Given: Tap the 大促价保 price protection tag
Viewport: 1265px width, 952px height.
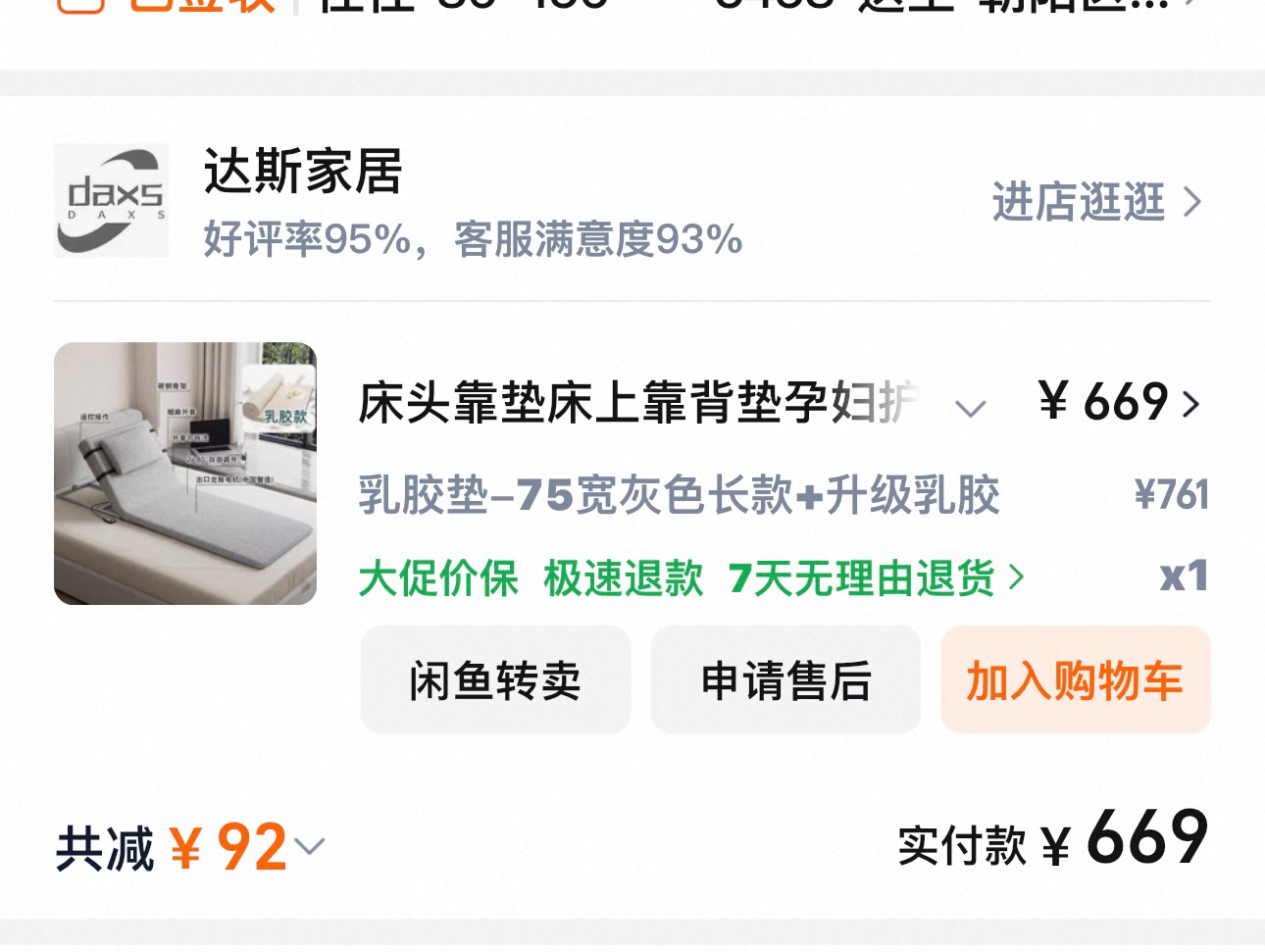Looking at the screenshot, I should click(x=438, y=577).
